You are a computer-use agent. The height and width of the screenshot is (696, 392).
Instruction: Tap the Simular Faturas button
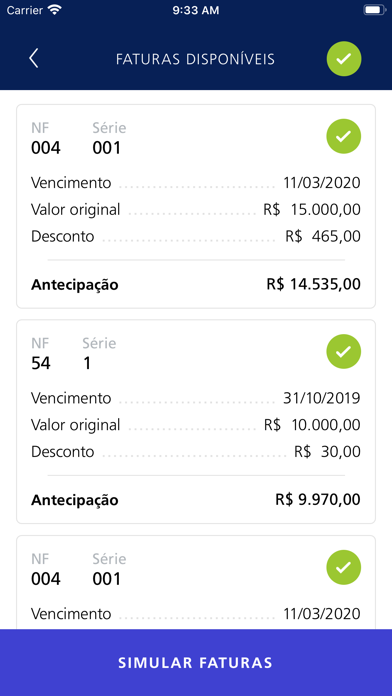[196, 662]
